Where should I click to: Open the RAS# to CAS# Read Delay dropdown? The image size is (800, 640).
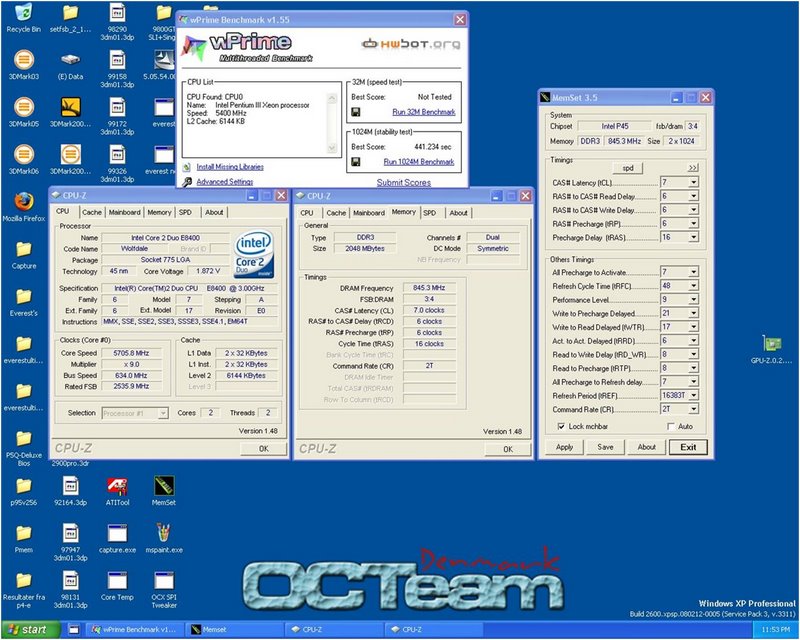[x=693, y=196]
